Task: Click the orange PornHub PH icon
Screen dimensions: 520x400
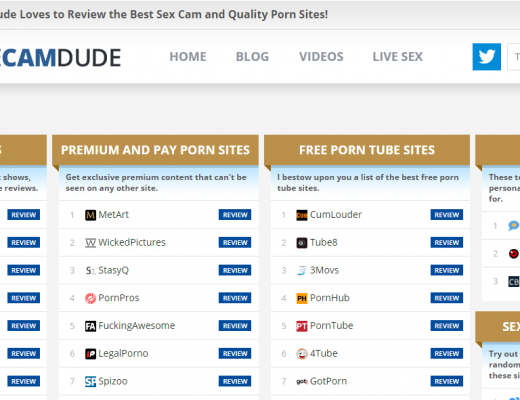Action: click(x=302, y=298)
